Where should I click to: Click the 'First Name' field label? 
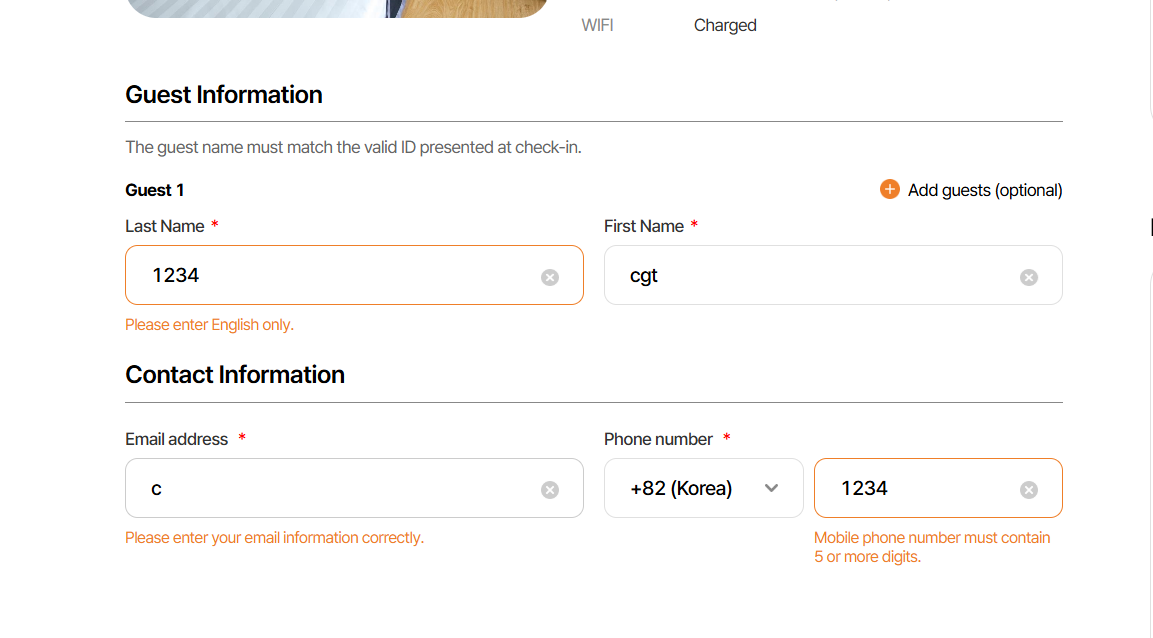tap(643, 226)
